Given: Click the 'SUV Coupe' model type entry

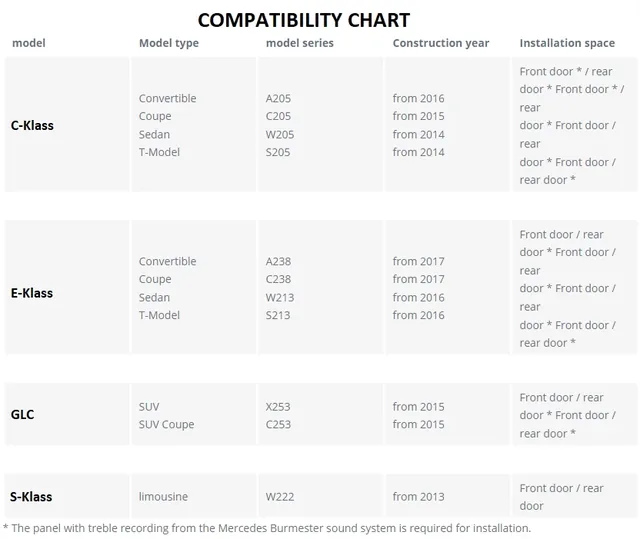Looking at the screenshot, I should coord(167,425).
